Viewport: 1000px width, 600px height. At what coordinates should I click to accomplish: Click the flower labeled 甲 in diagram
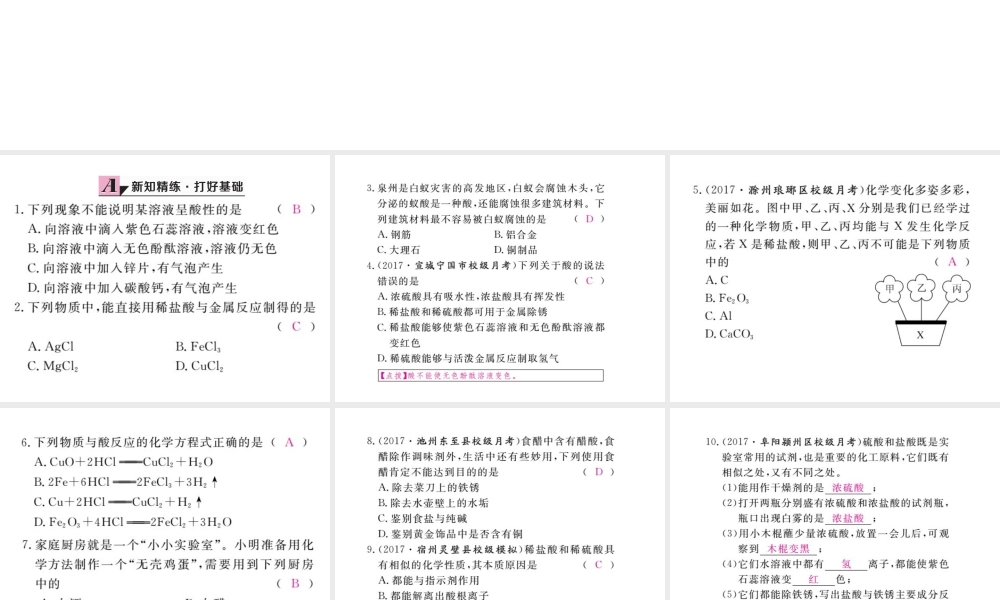click(889, 289)
